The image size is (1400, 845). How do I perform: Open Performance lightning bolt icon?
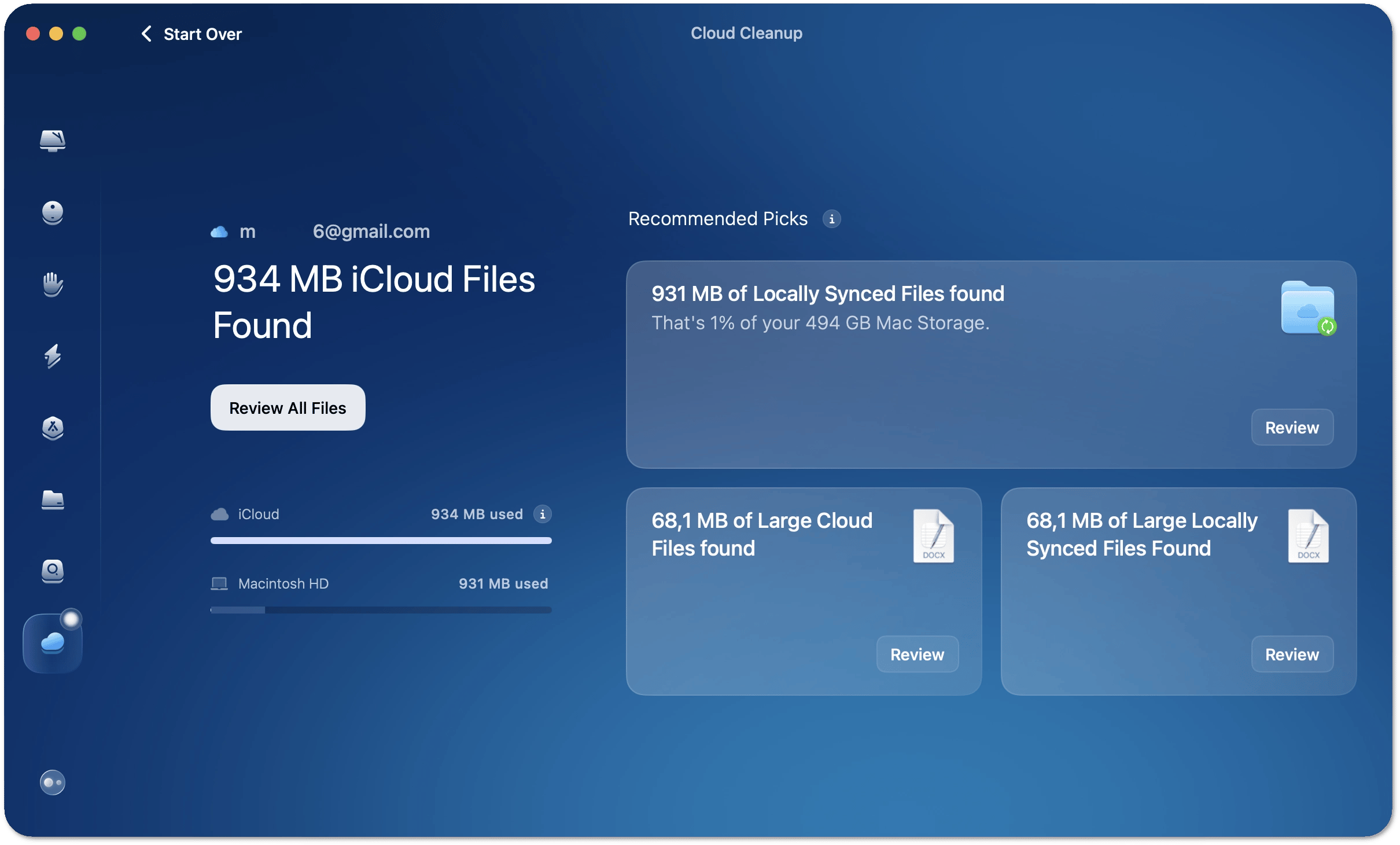tap(53, 356)
